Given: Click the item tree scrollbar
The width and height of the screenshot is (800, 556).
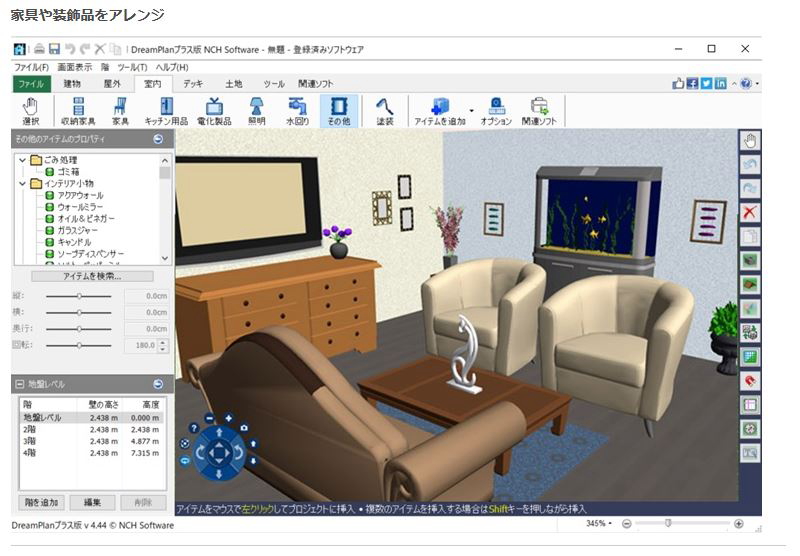Looking at the screenshot, I should (x=165, y=210).
